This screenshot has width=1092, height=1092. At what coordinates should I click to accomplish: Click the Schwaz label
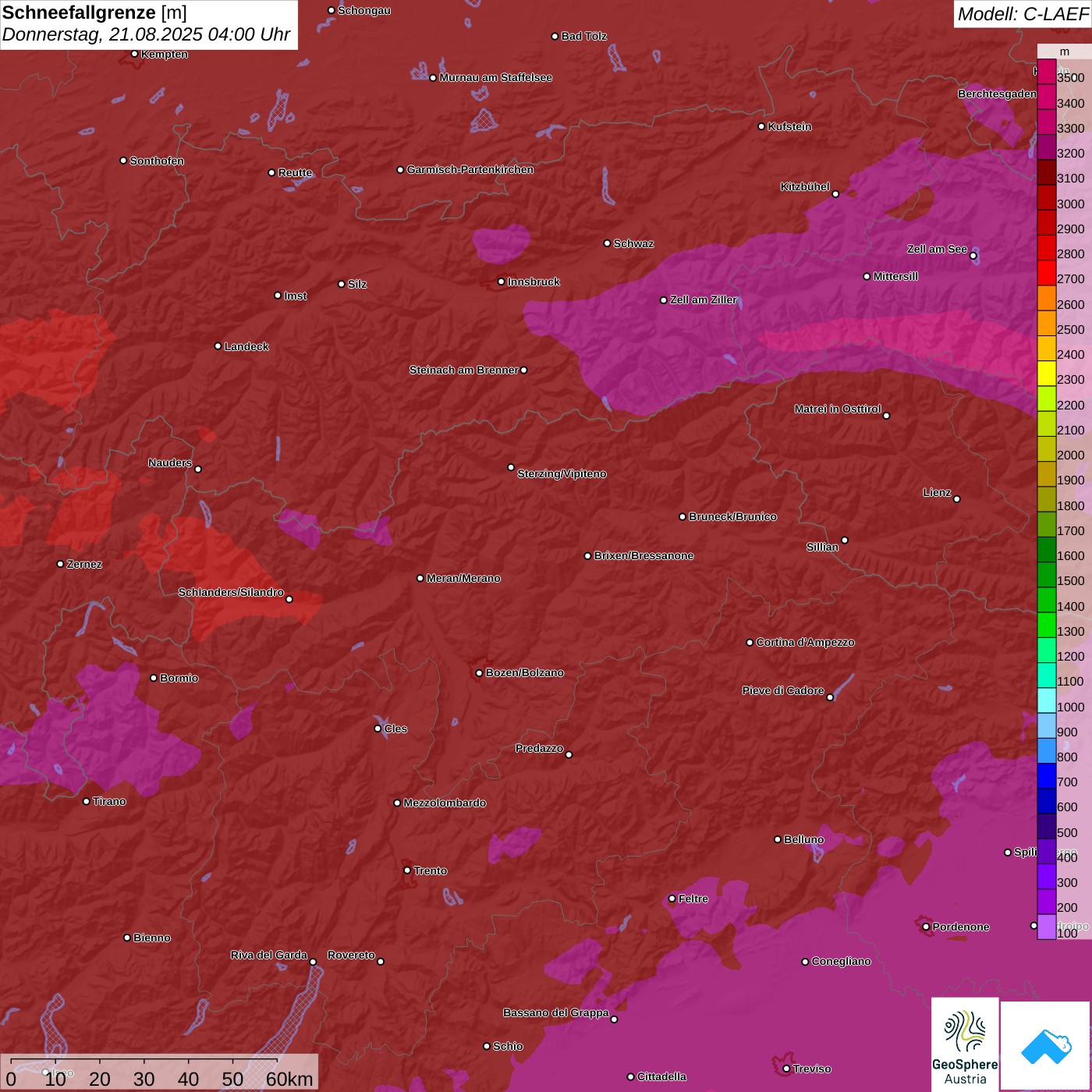[633, 243]
